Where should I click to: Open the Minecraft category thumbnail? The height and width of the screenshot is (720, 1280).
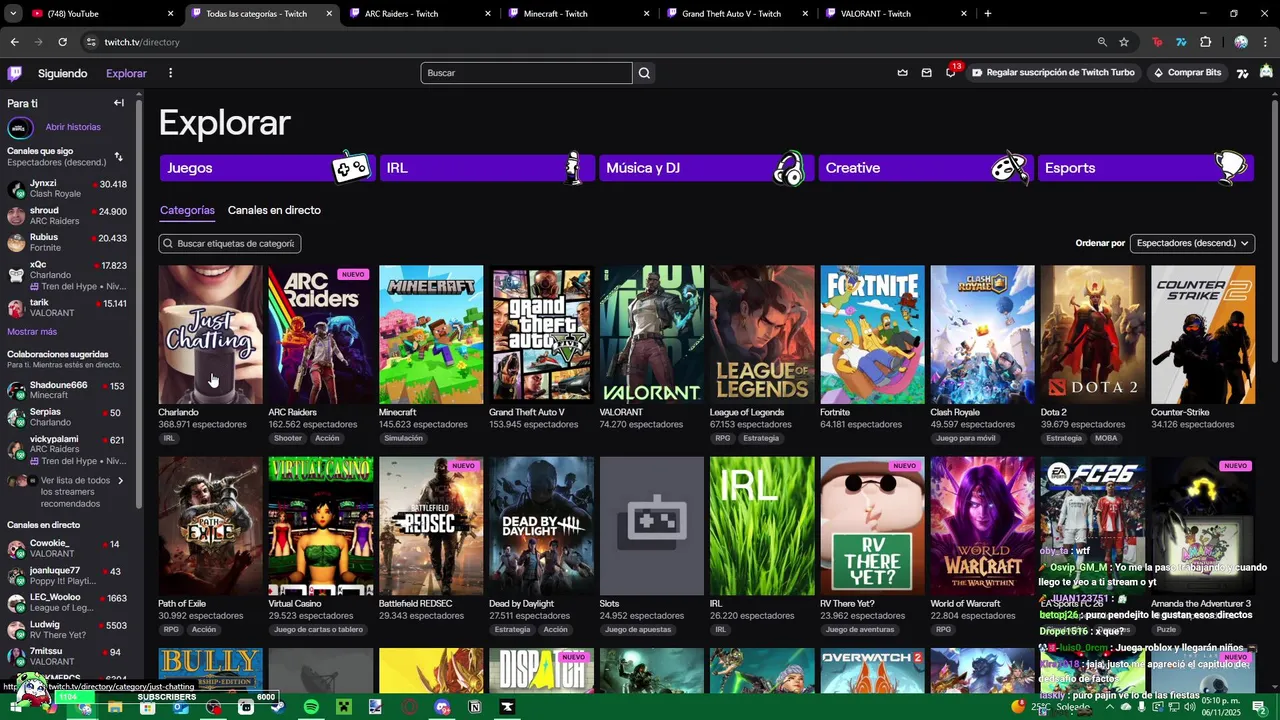[x=431, y=334]
